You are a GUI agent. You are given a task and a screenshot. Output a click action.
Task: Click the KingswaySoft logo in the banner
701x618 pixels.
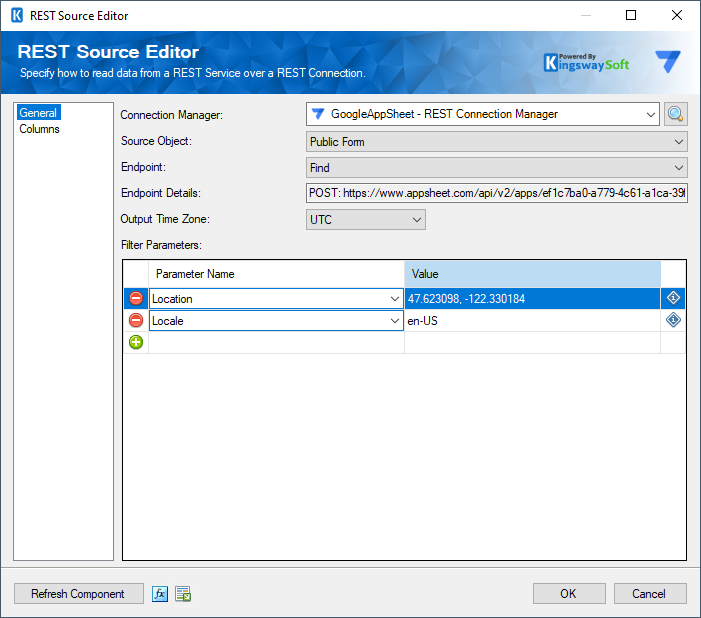(x=586, y=63)
